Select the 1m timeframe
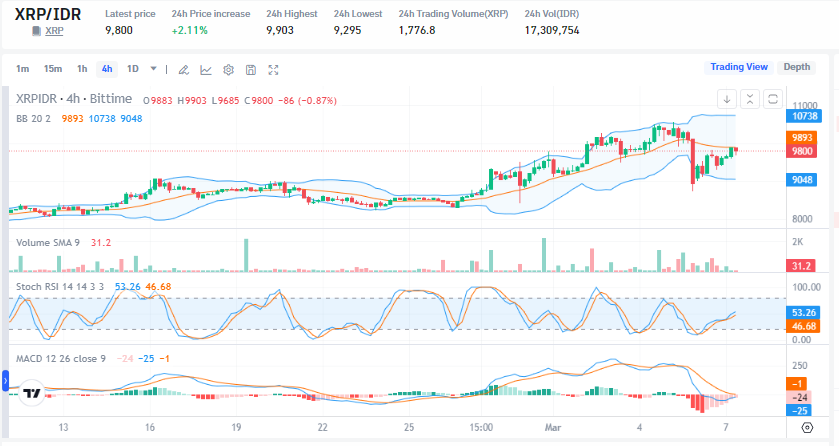 (x=22, y=69)
